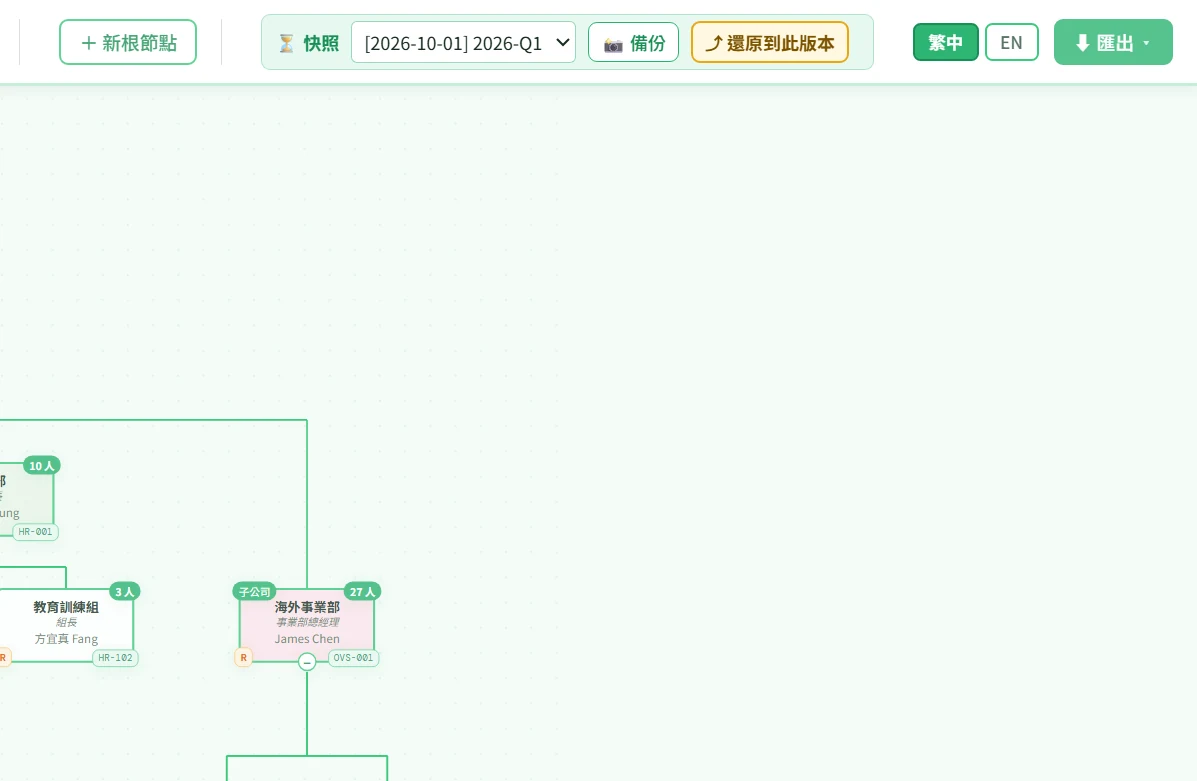This screenshot has height=781, width=1197.
Task: Add a new root node (新根節點)
Action: pos(127,42)
